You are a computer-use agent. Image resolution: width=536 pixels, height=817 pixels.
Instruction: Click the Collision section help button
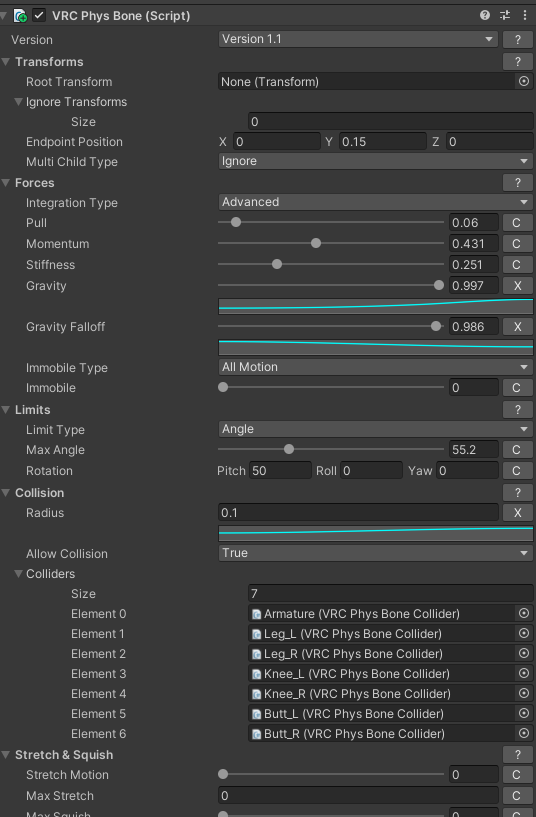tap(517, 493)
